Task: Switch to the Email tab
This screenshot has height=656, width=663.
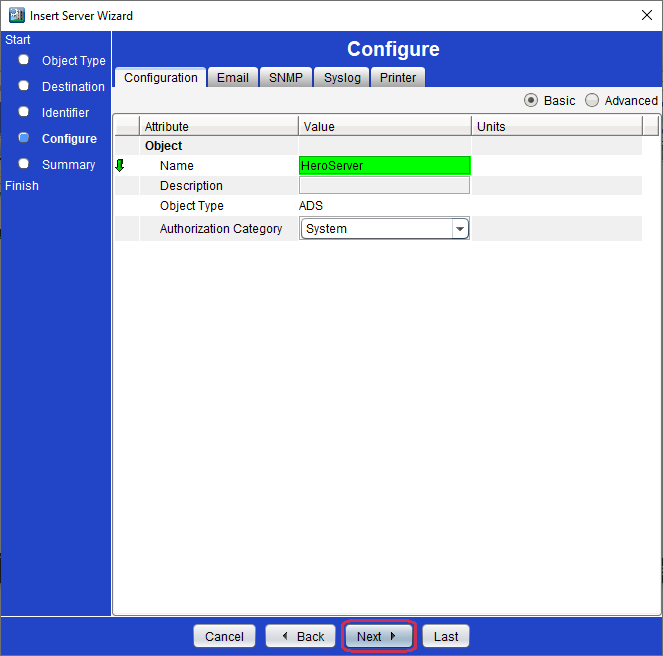Action: (x=233, y=77)
